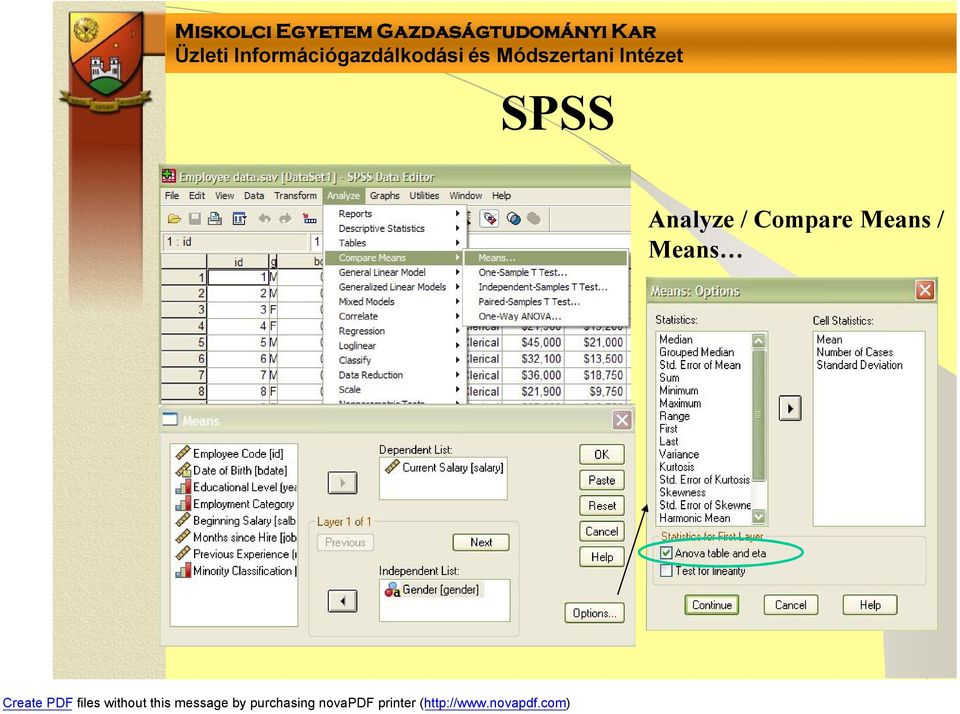The image size is (960, 714).
Task: Click the Save File toolbar icon
Action: coord(195,219)
